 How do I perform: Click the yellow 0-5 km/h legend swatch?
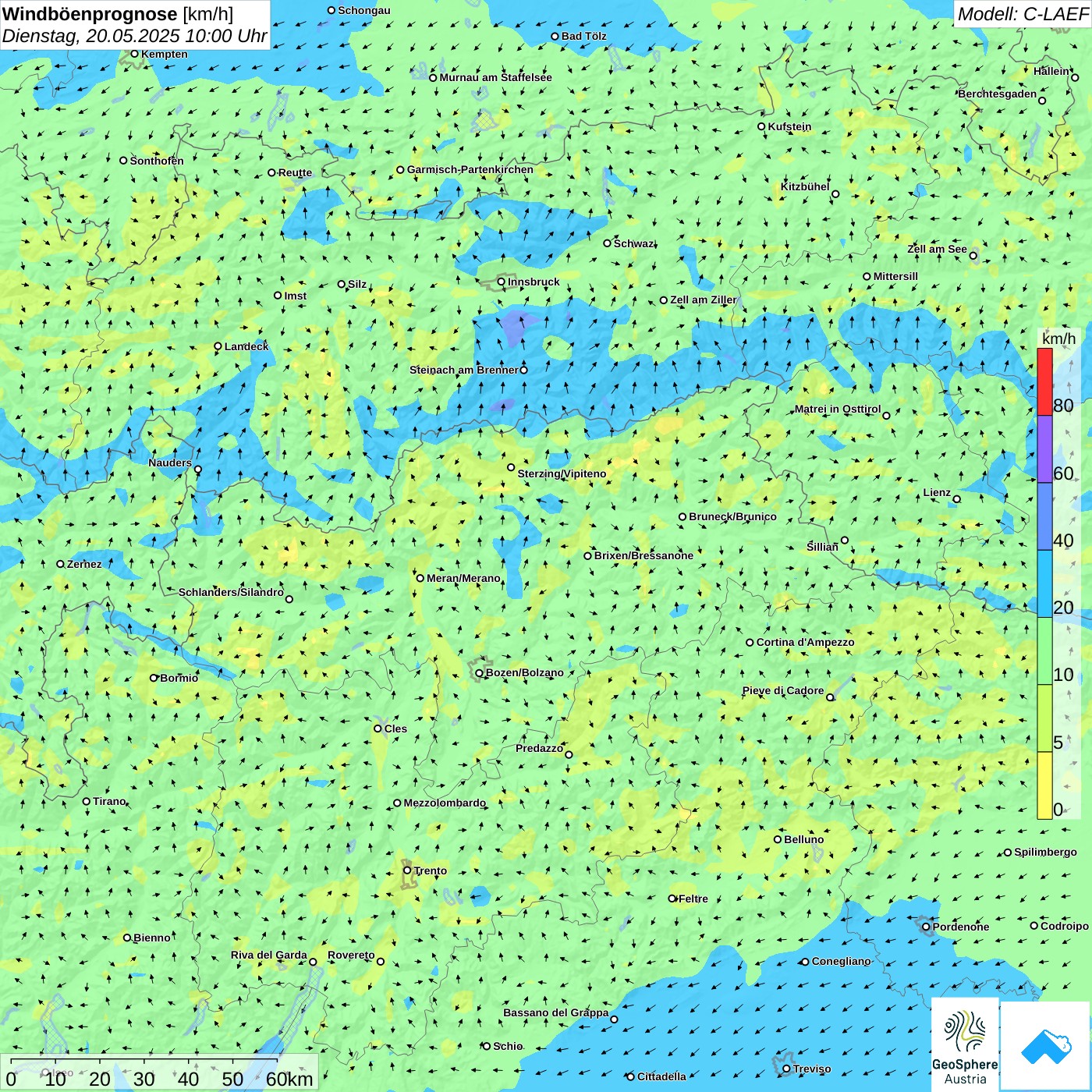(x=1044, y=785)
